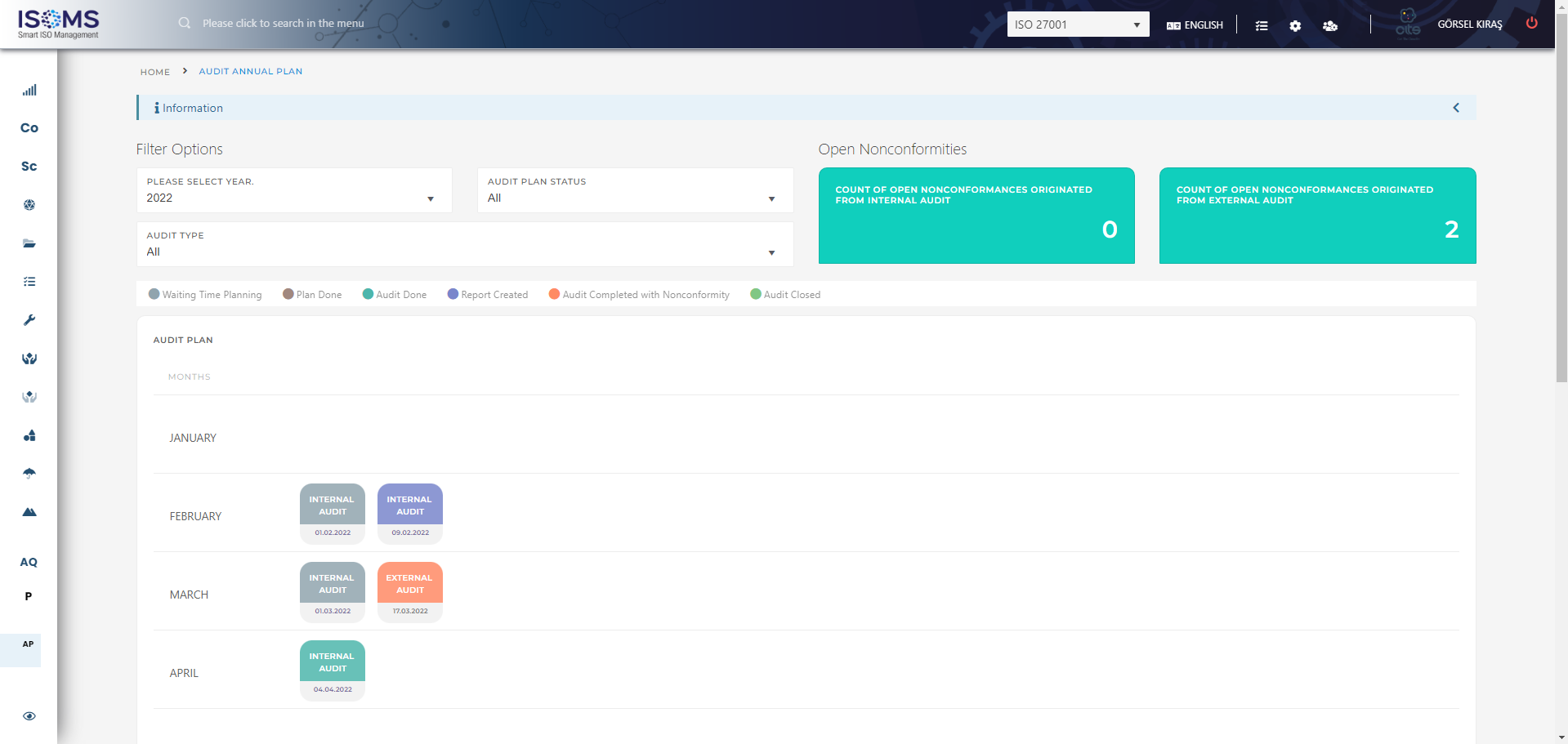Open the folder icon in the left sidebar
This screenshot has width=1568, height=744.
pos(29,243)
